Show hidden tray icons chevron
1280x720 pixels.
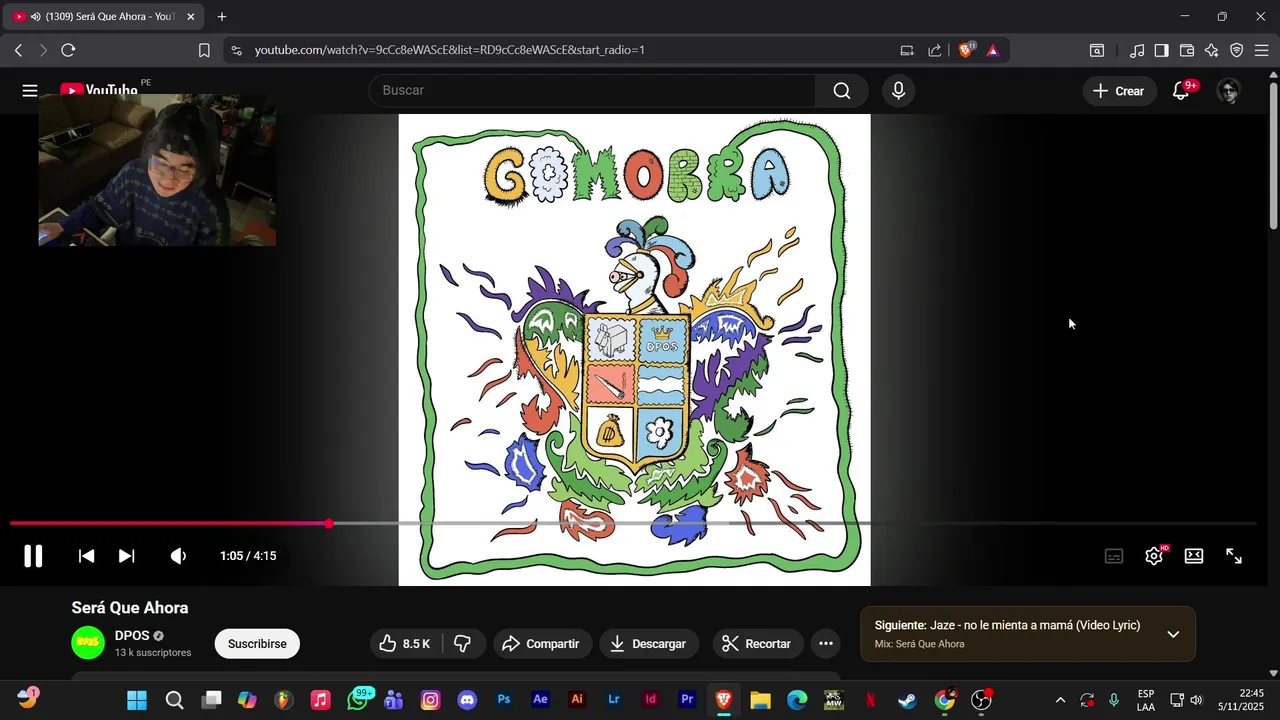tap(1060, 700)
